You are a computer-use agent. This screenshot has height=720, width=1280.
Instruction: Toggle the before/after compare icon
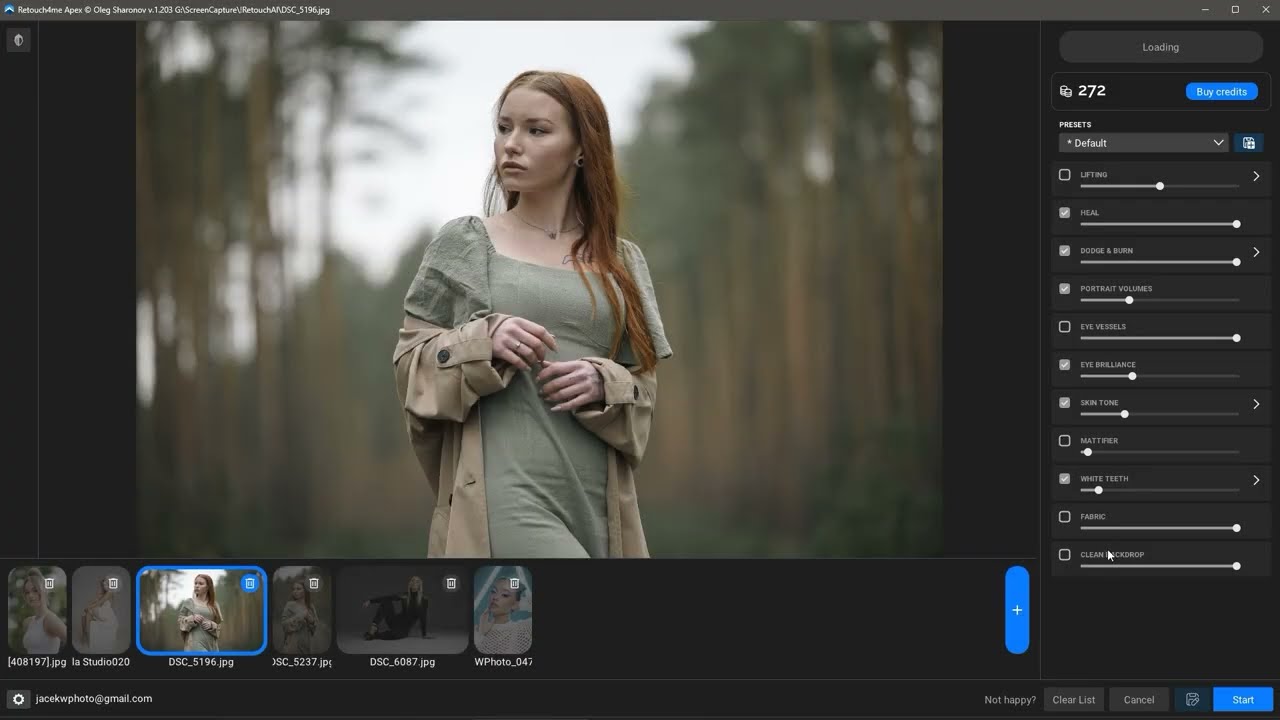tap(18, 40)
